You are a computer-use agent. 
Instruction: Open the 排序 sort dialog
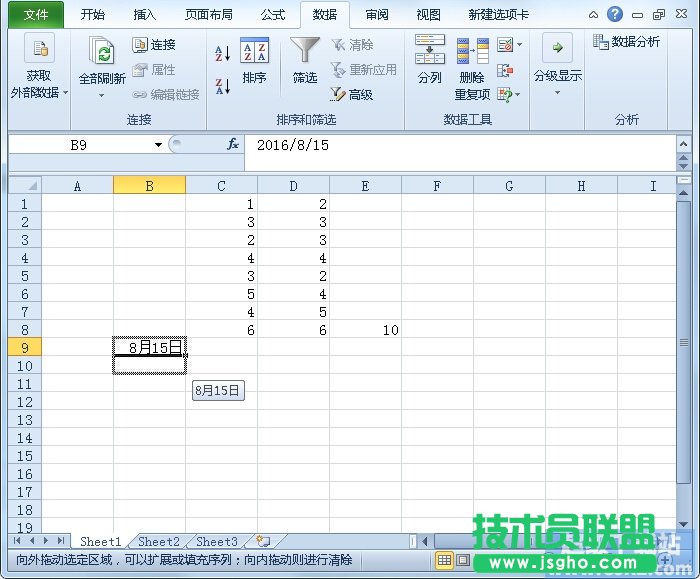[254, 61]
